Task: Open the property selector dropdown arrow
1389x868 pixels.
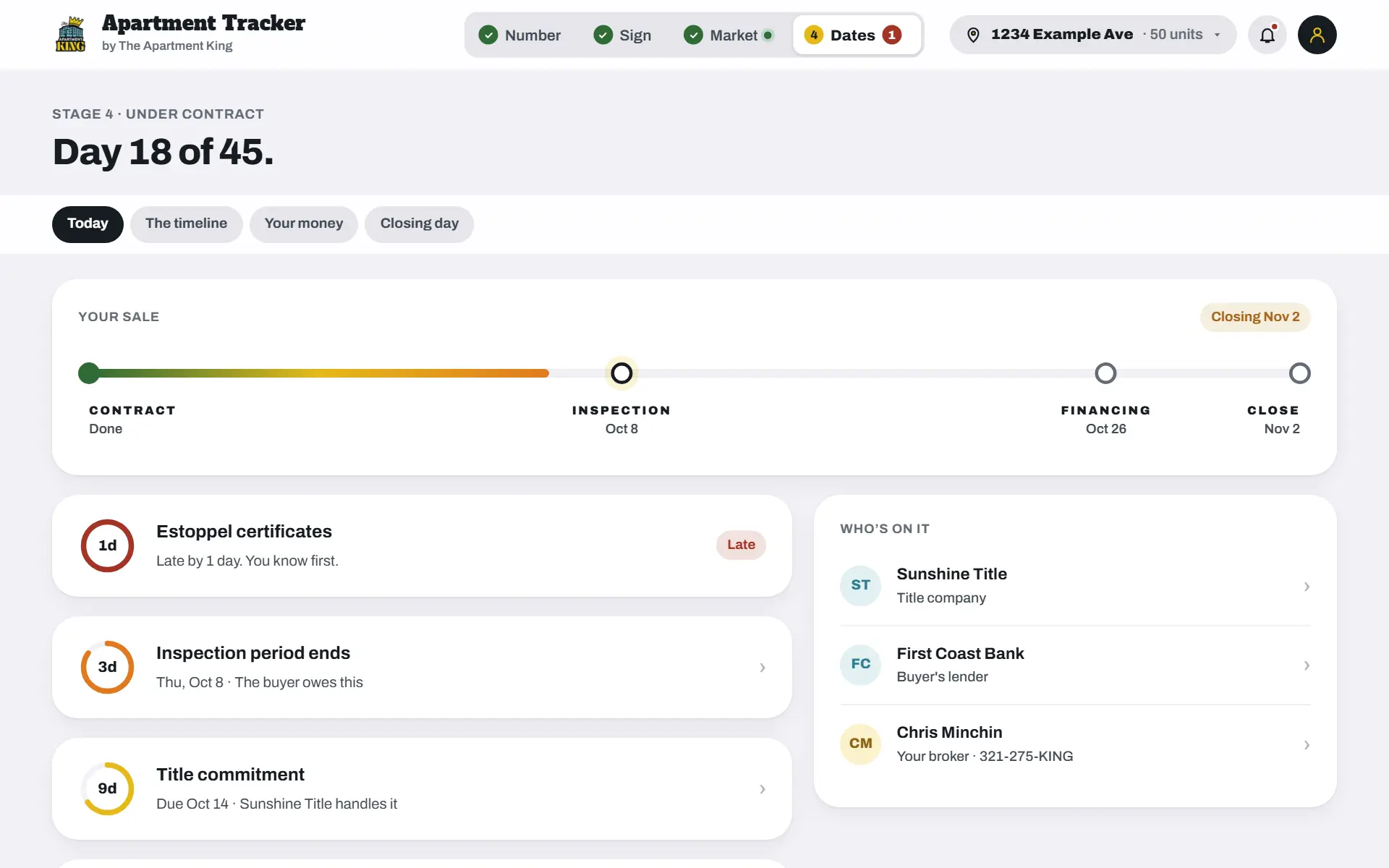Action: point(1217,35)
